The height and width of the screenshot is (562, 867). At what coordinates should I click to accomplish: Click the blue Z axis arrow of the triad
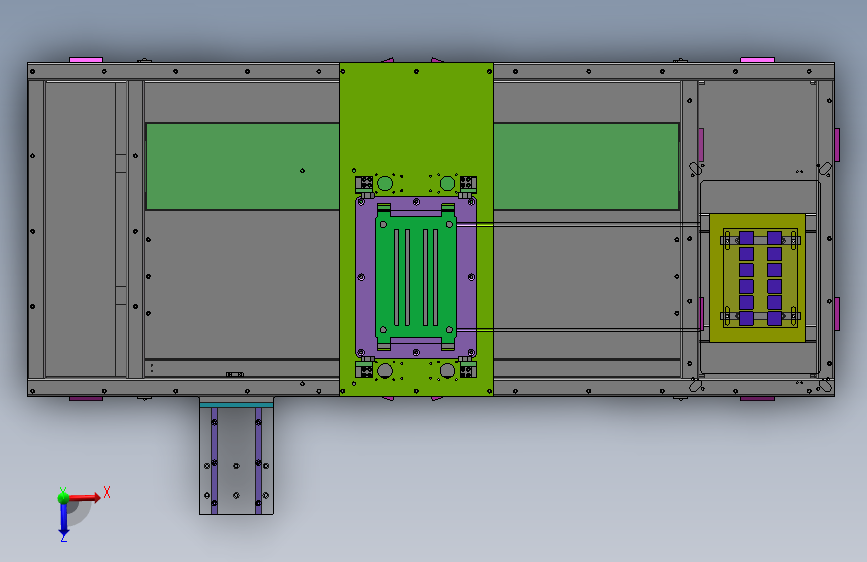point(64,521)
